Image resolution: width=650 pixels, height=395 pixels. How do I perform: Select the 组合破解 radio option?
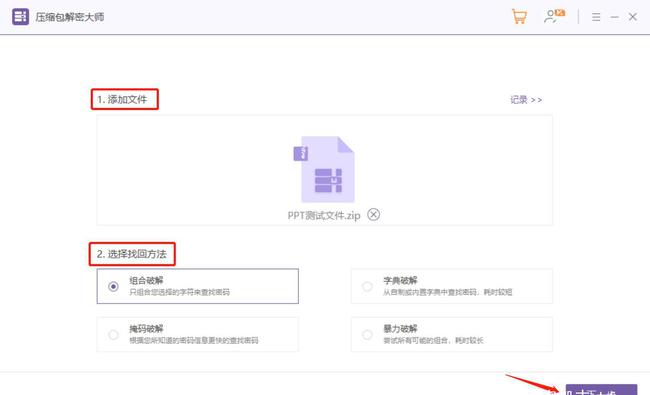point(113,286)
